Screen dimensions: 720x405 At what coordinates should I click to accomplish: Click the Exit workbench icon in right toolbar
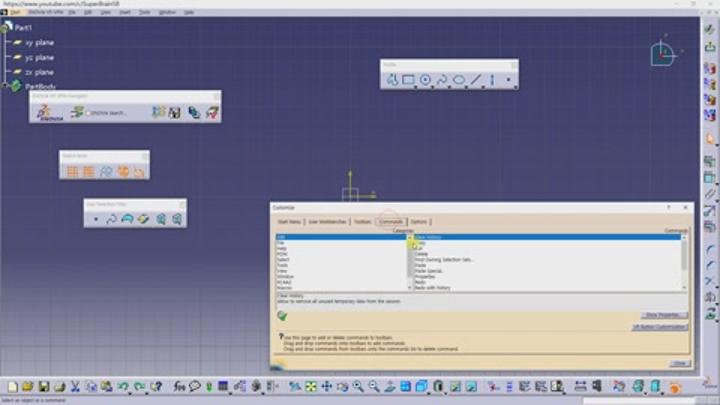(710, 46)
